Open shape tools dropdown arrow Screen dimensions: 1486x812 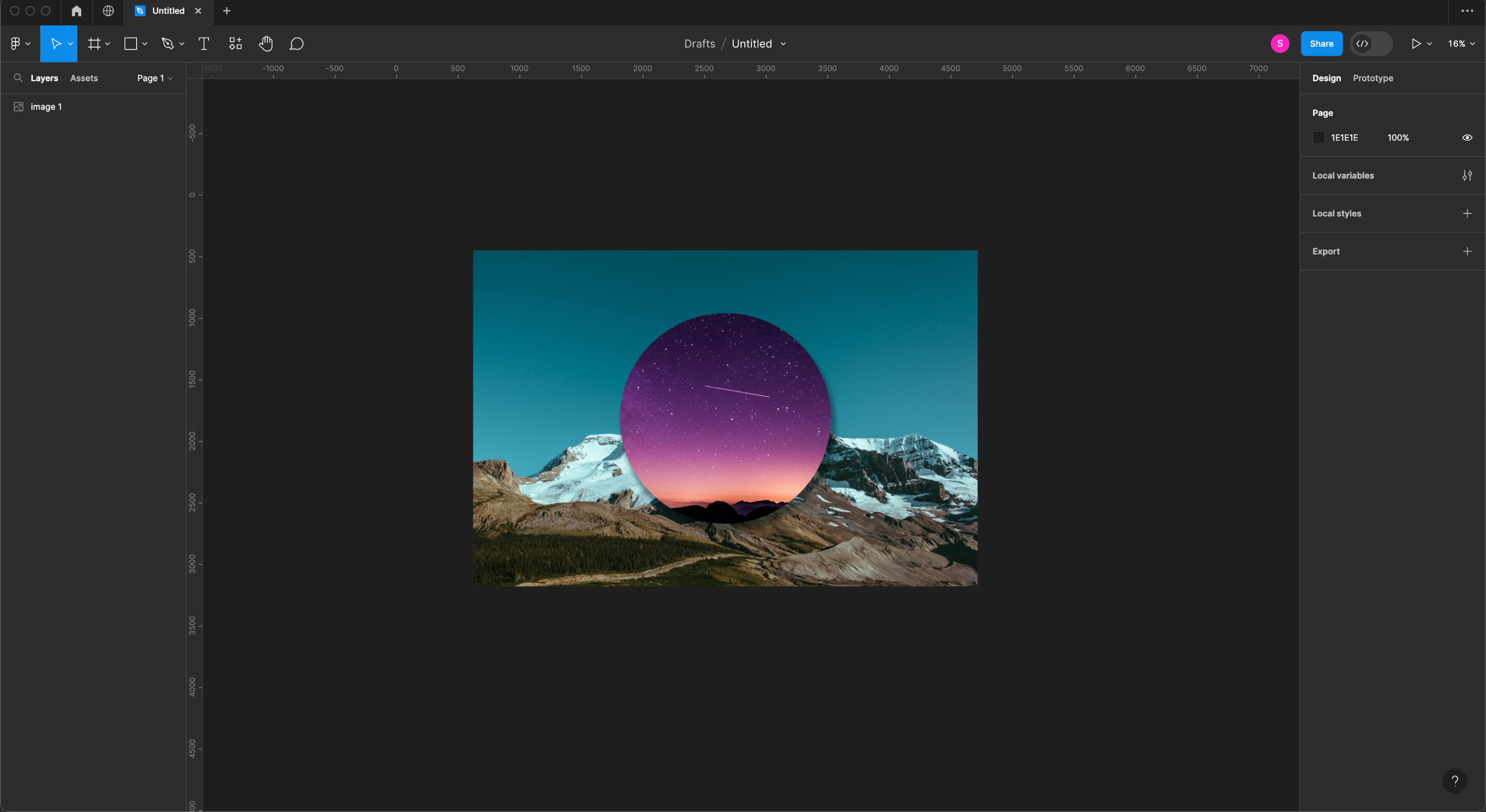(x=145, y=44)
